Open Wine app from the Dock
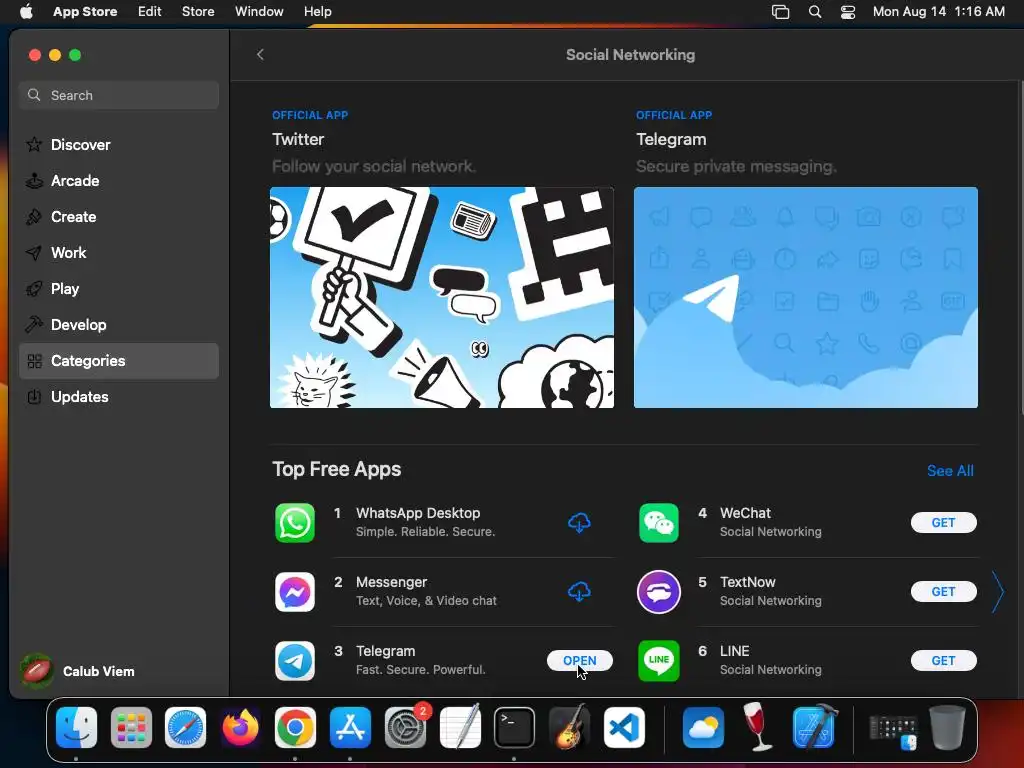The image size is (1024, 768). (x=758, y=727)
